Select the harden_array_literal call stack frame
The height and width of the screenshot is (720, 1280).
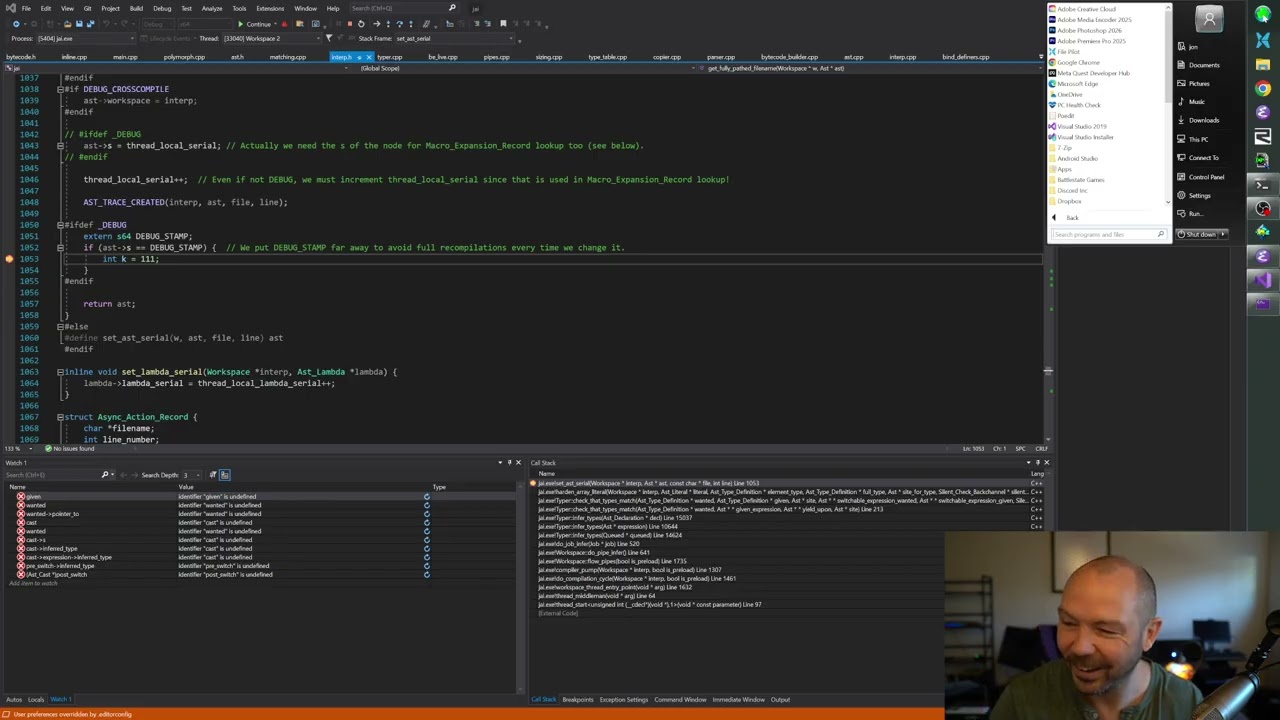785,492
